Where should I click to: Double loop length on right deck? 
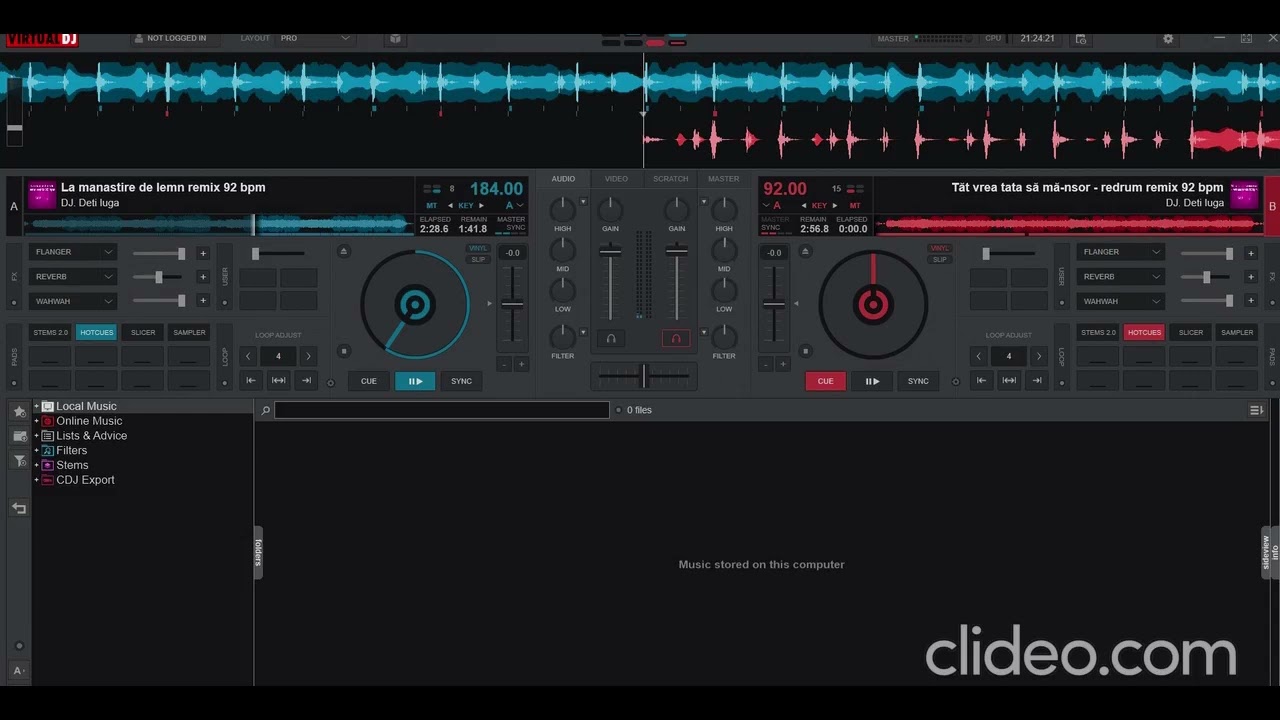(1038, 356)
